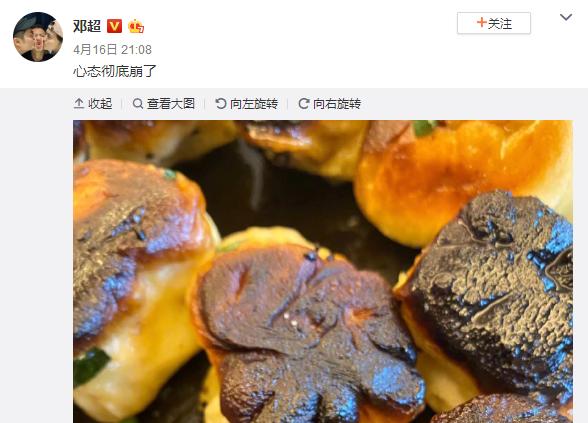Follow the user with the 关注 button

coord(494,23)
